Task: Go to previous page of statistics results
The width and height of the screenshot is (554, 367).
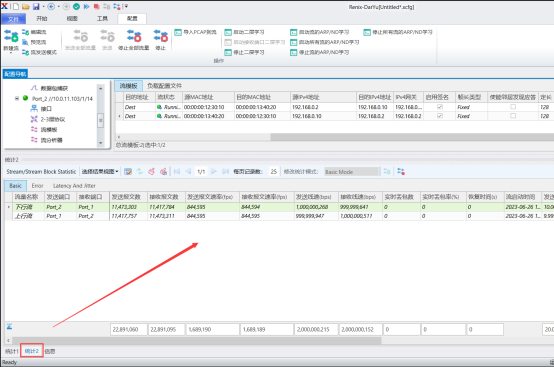Action: point(189,172)
